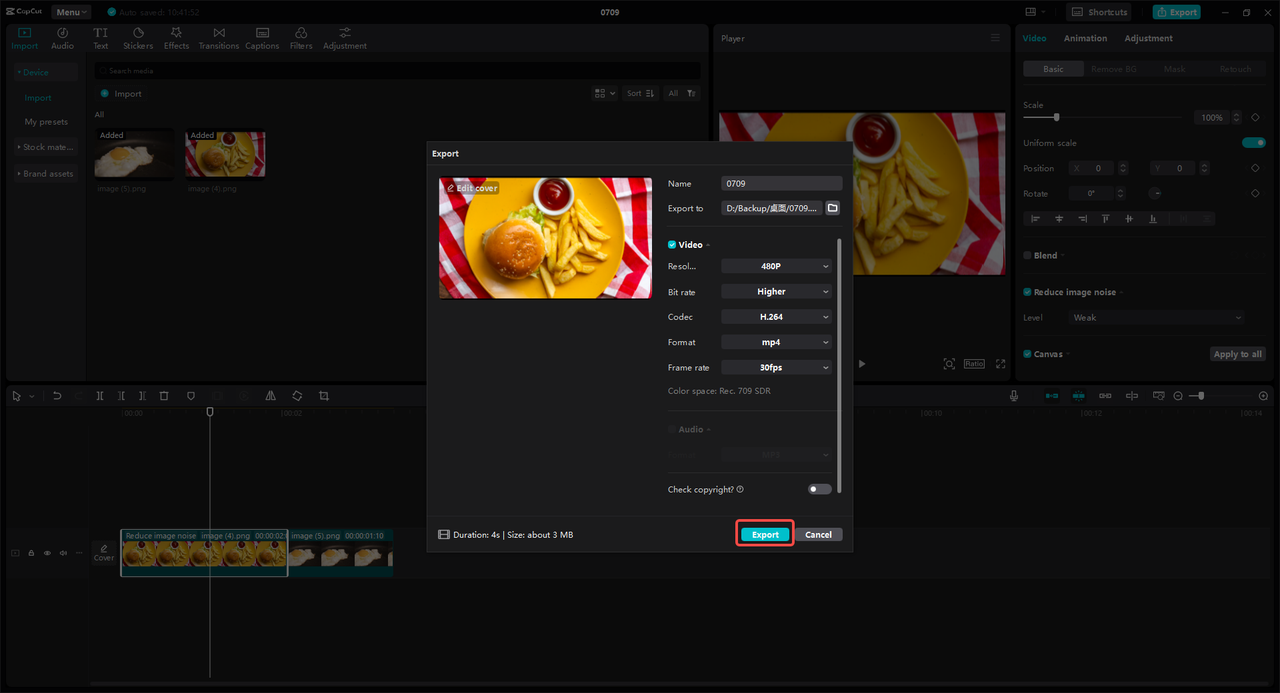
Task: Click the Crop icon in timeline toolbar
Action: 324,396
